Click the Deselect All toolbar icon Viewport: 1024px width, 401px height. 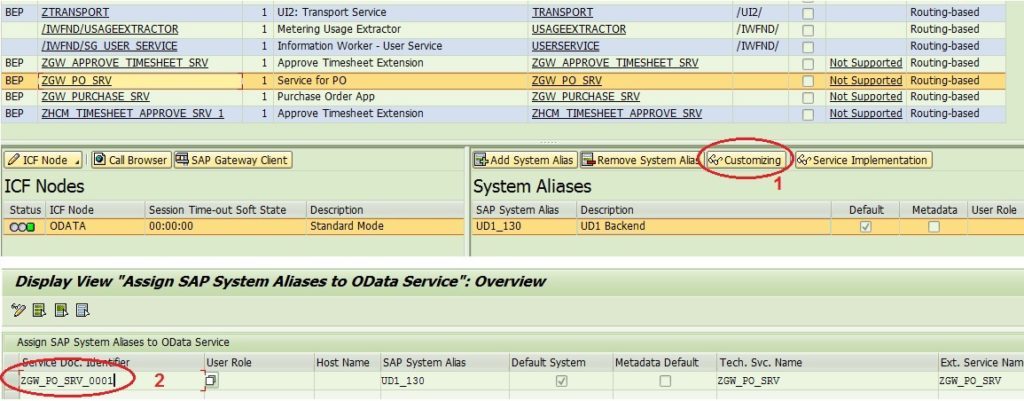(82, 310)
